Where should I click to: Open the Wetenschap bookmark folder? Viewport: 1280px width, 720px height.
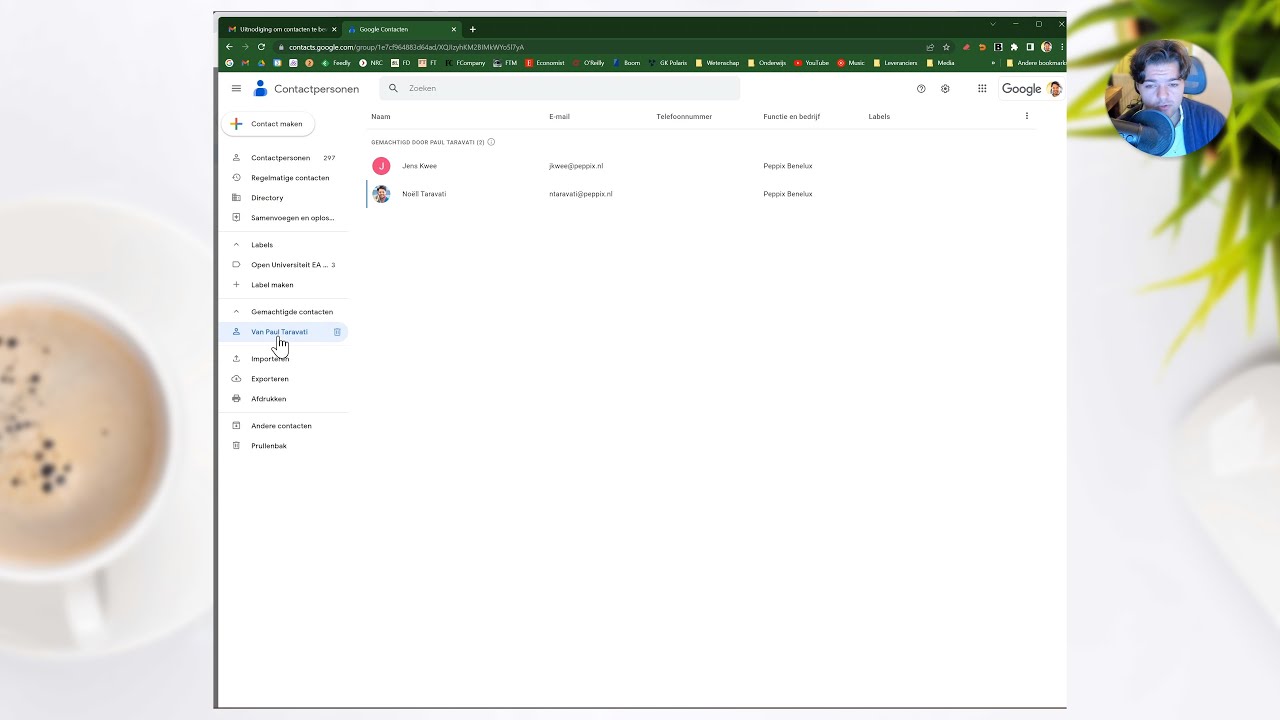click(717, 63)
